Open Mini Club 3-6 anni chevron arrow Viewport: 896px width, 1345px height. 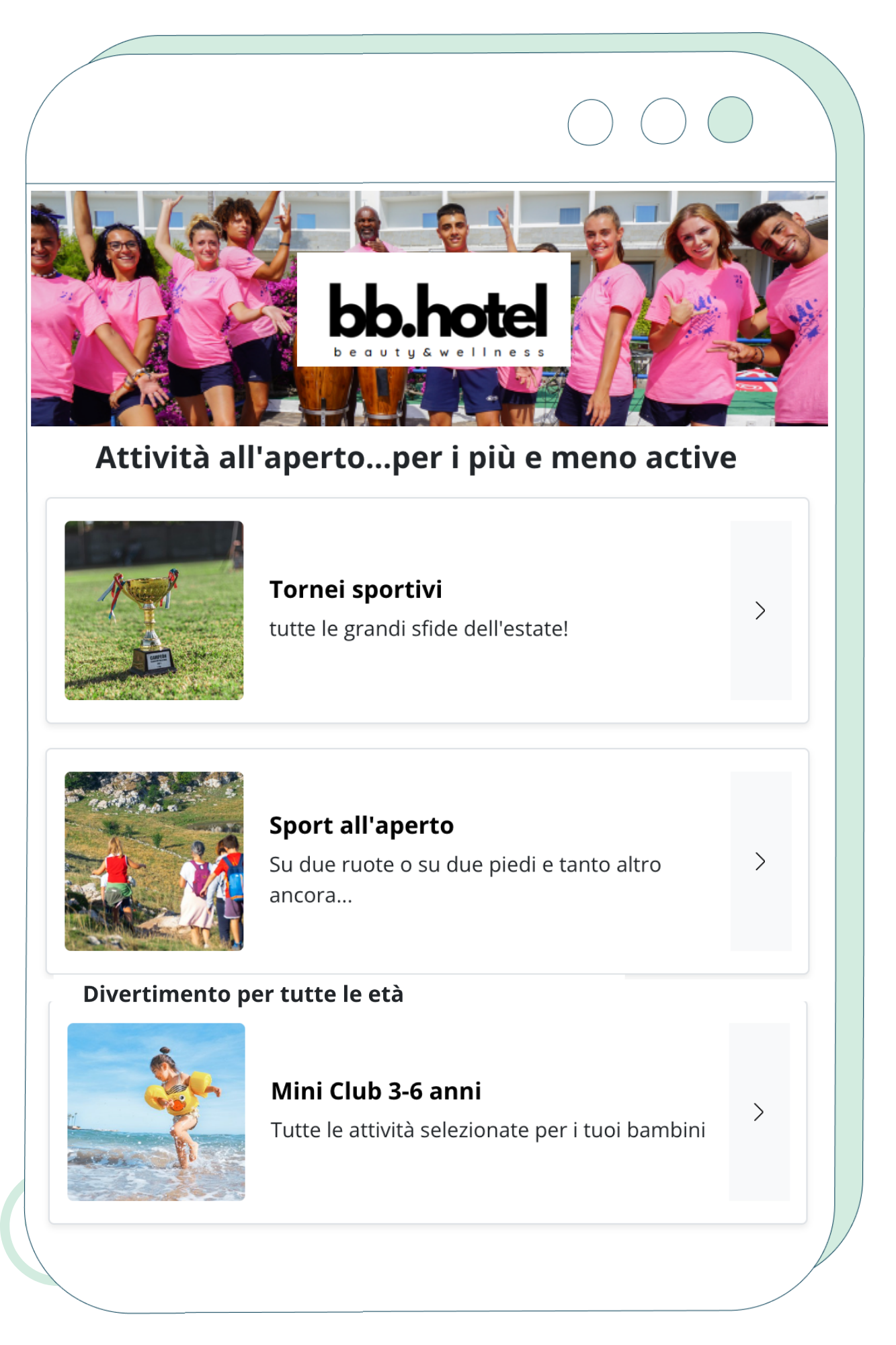[759, 1112]
